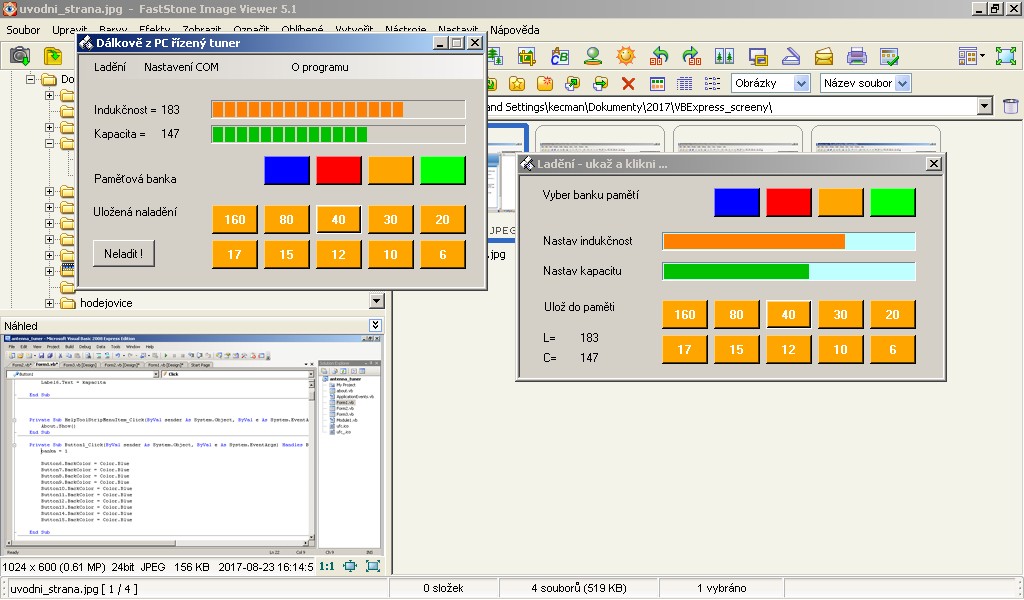
Task: Click the rotate left 90 degrees icon
Action: coord(659,56)
